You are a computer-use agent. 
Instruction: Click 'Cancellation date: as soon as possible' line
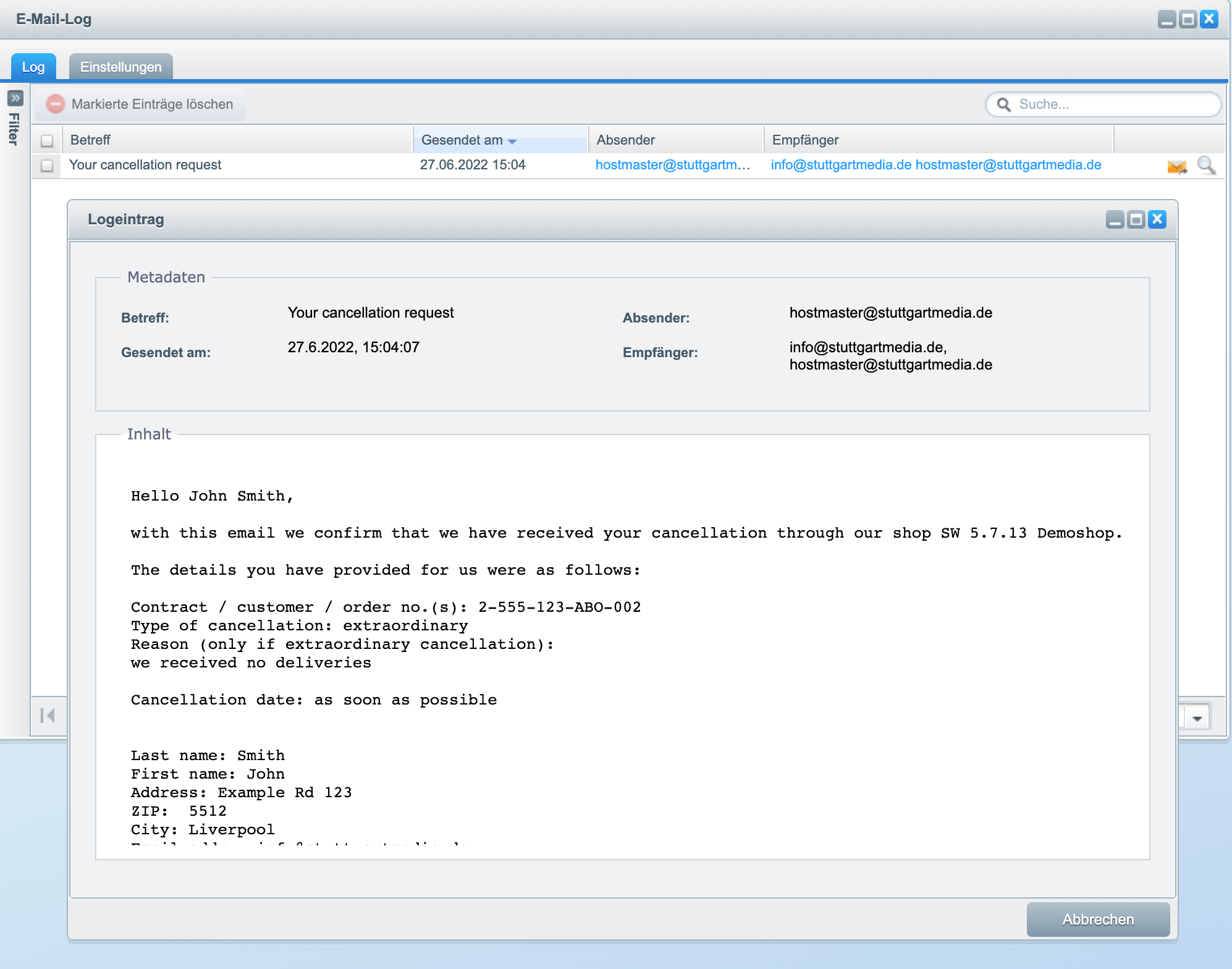point(314,700)
